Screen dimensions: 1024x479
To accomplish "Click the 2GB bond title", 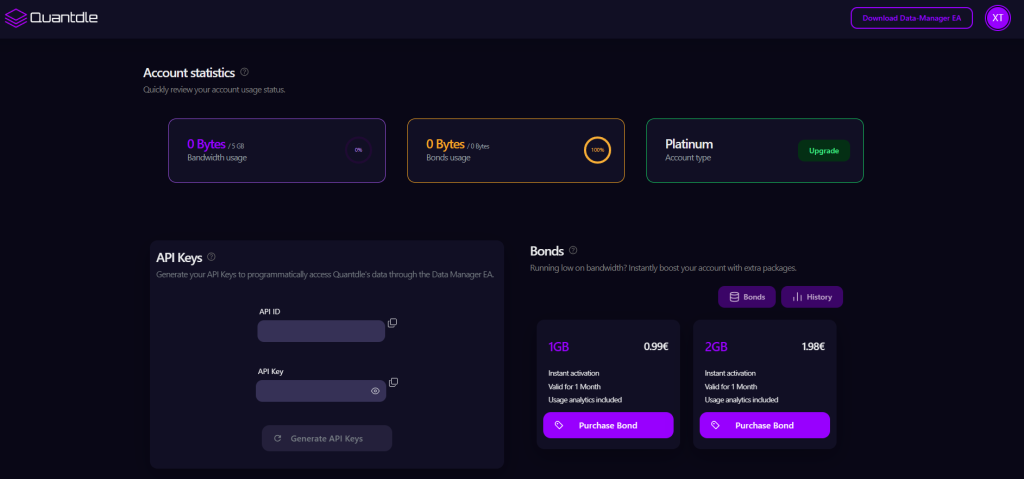I will [716, 347].
